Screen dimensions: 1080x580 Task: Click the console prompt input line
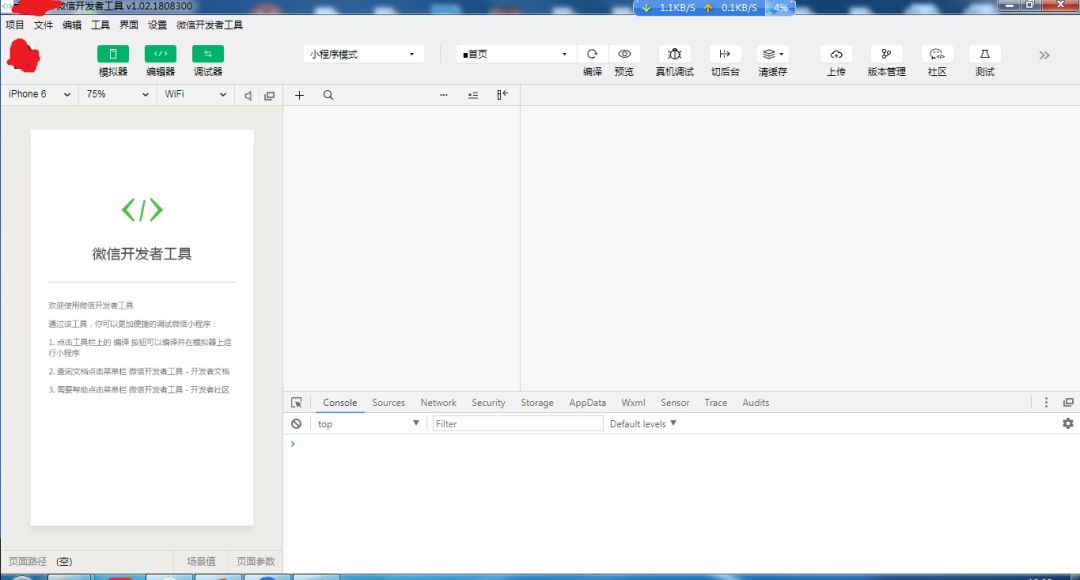click(x=682, y=444)
